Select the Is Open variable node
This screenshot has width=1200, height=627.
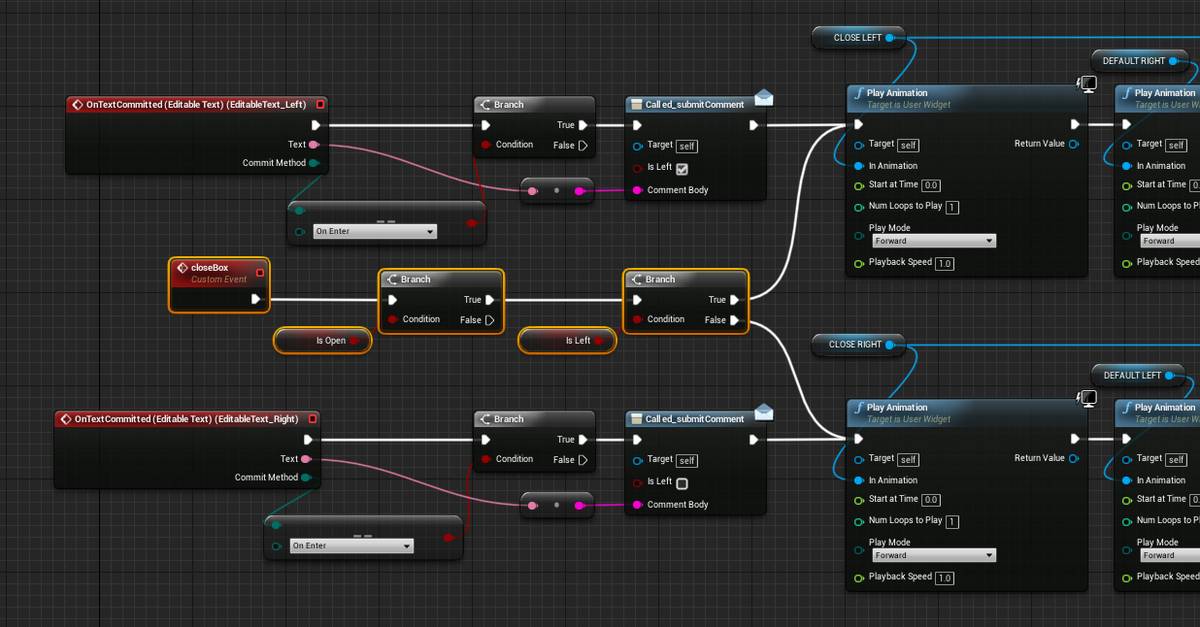click(x=322, y=341)
